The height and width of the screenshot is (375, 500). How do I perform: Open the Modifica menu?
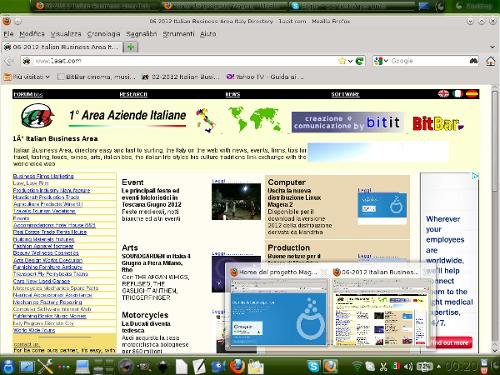tap(32, 34)
